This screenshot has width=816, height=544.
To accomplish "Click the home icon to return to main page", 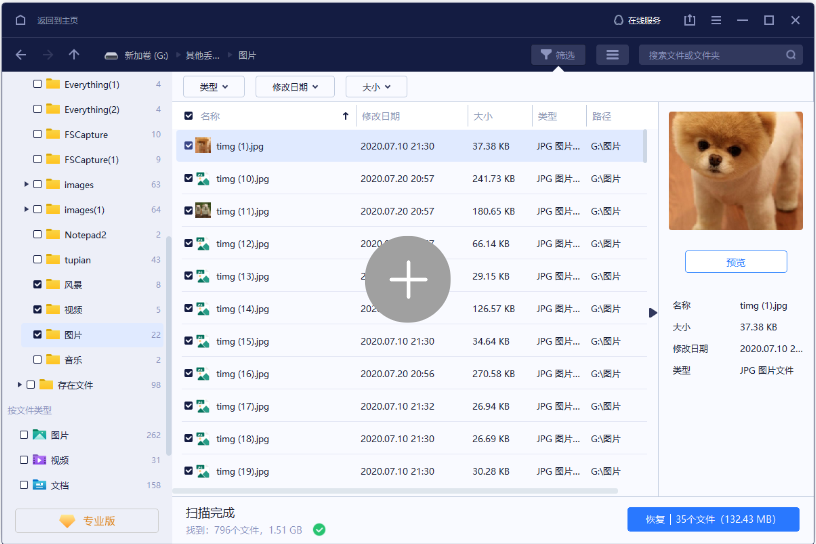I will [21, 20].
